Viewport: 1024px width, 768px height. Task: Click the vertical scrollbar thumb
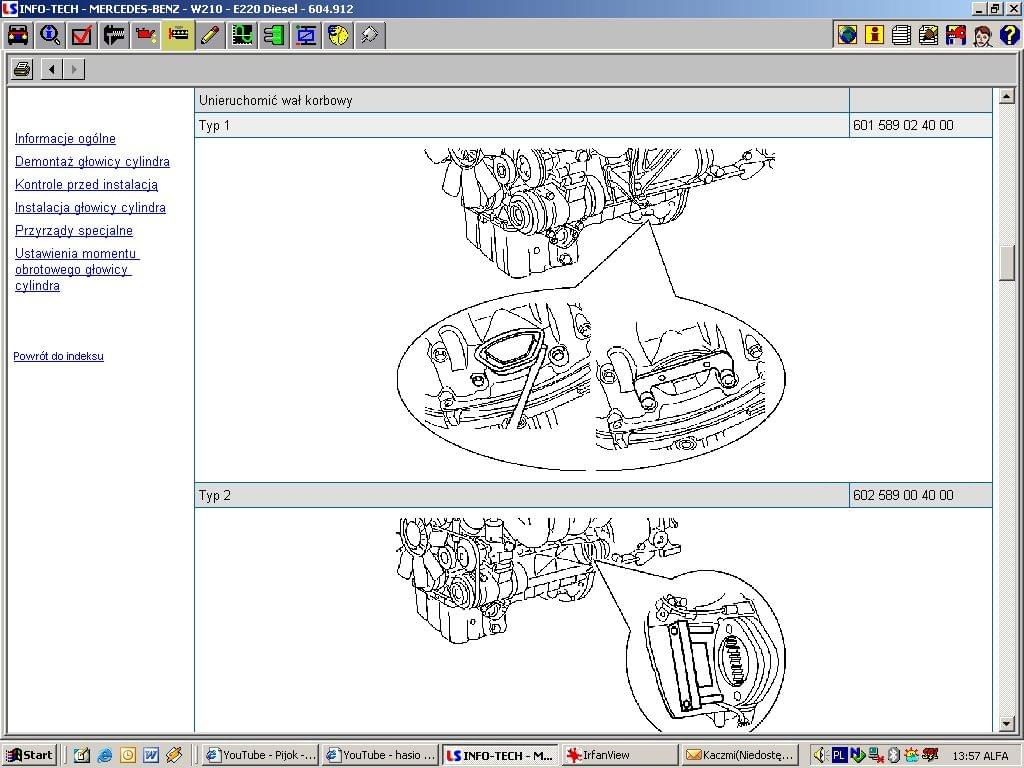pyautogui.click(x=1006, y=263)
